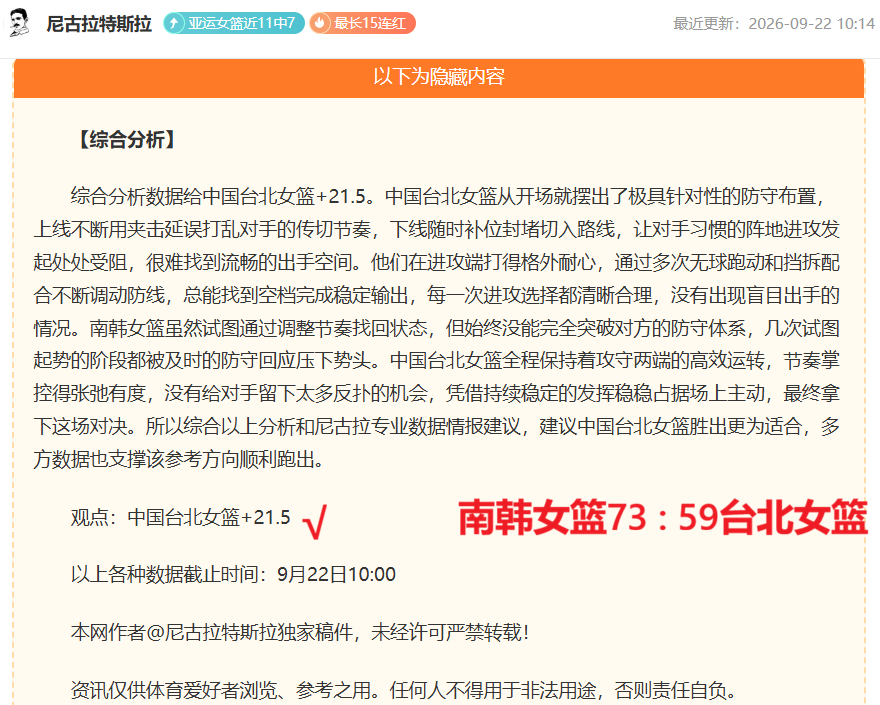Select the 【综合分析】 section heading
Screen dimensions: 880x705
(127, 140)
